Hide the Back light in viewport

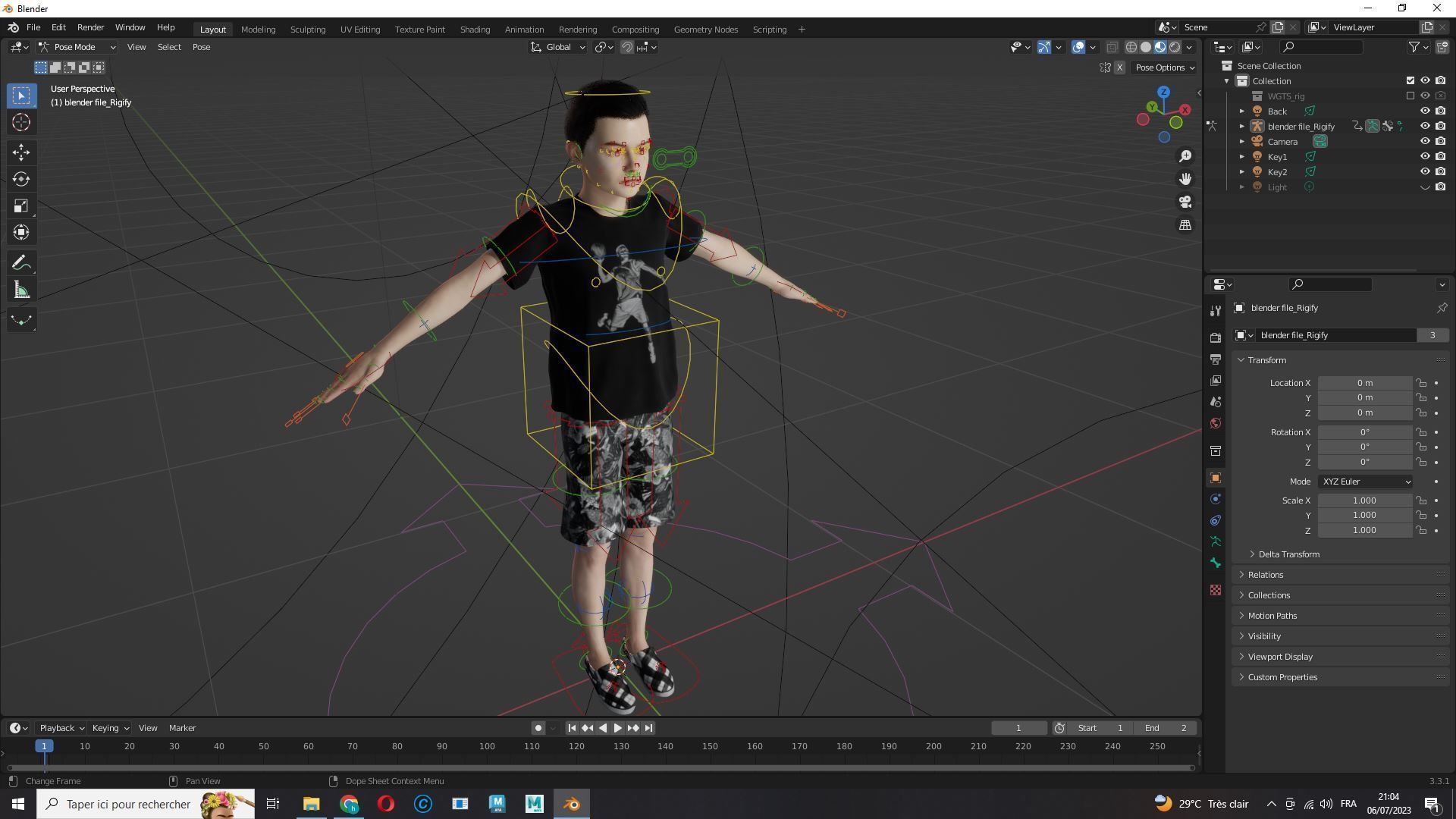click(1425, 111)
